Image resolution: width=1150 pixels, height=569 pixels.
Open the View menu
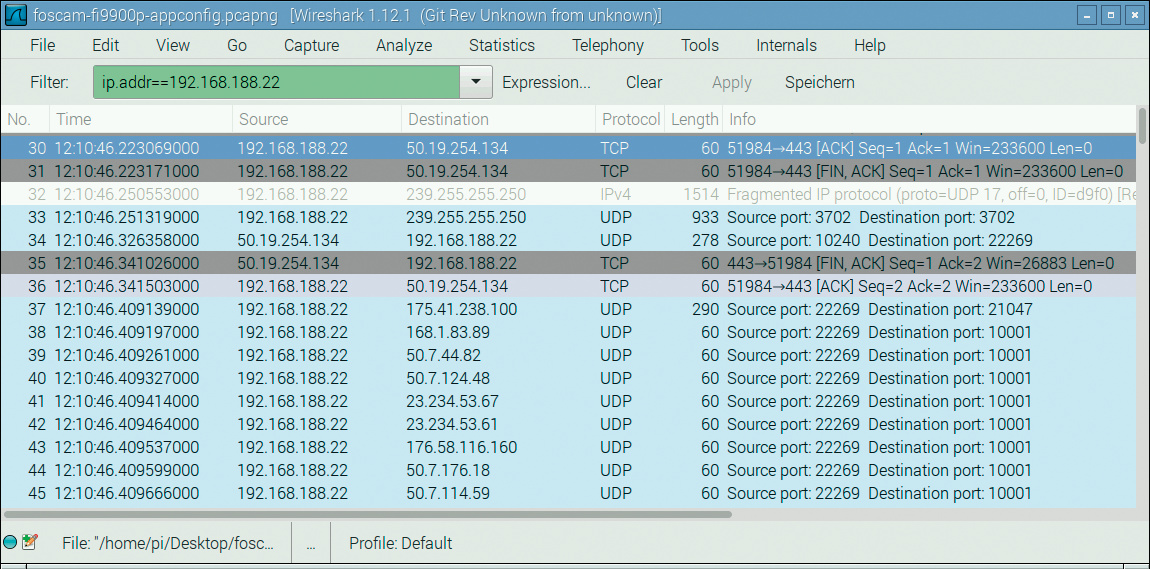pyautogui.click(x=173, y=45)
